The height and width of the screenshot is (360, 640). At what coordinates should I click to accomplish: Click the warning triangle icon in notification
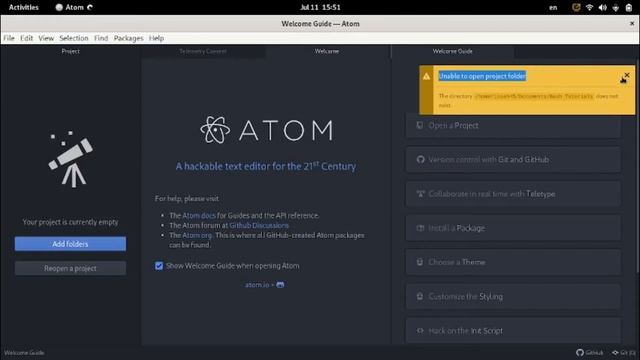(x=426, y=76)
